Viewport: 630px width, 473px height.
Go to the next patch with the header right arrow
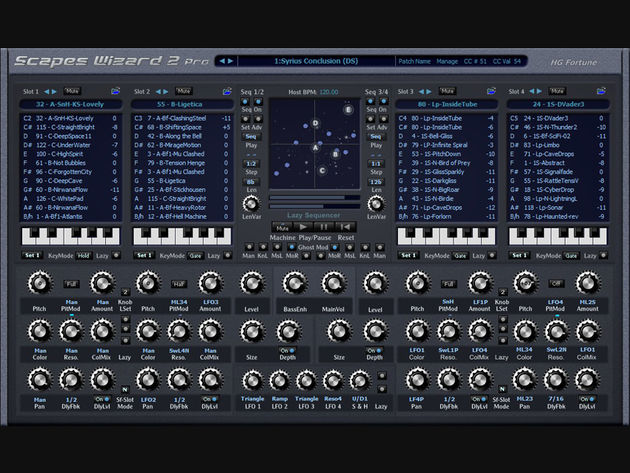[x=230, y=61]
